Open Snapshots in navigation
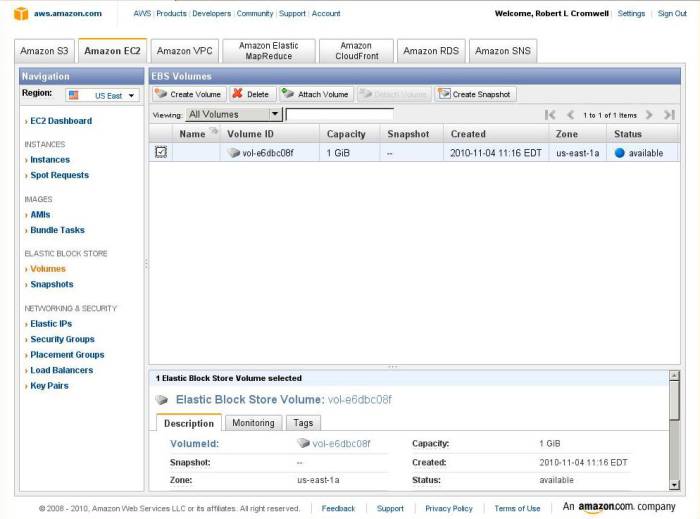 click(x=52, y=284)
